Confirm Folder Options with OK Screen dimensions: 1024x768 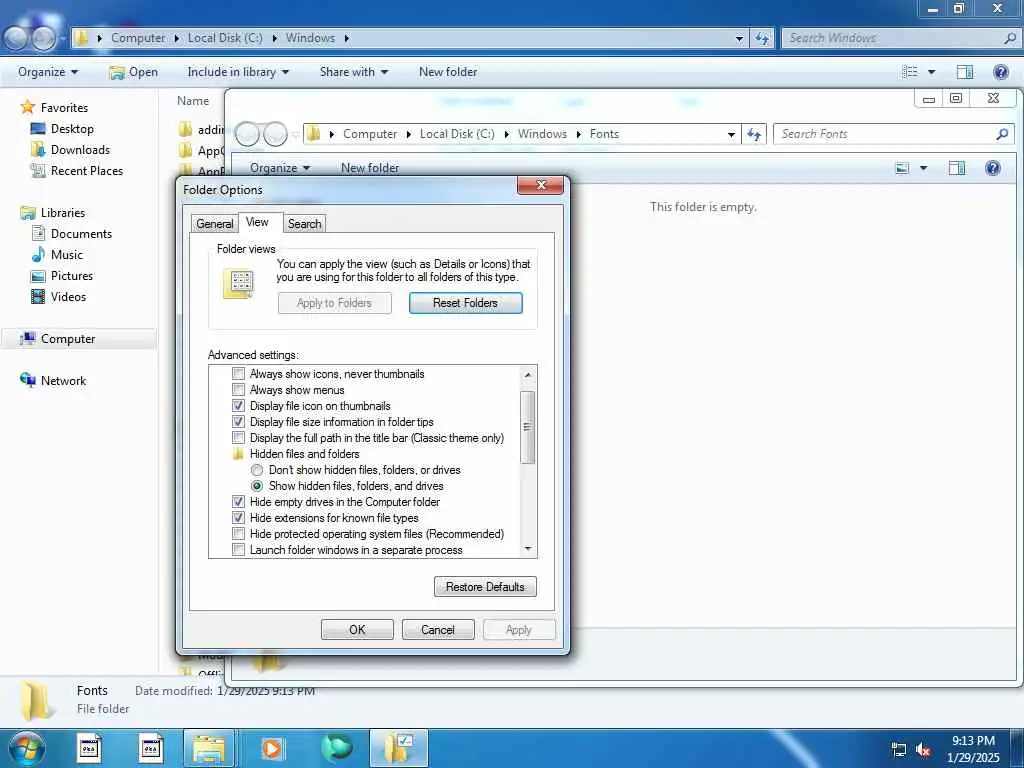(357, 630)
